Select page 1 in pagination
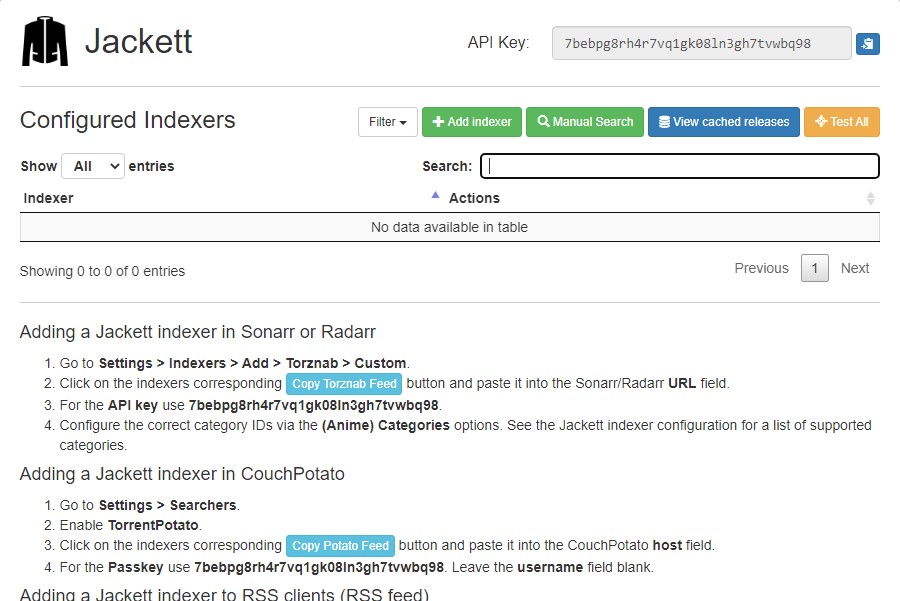Viewport: 900px width, 601px height. click(814, 268)
